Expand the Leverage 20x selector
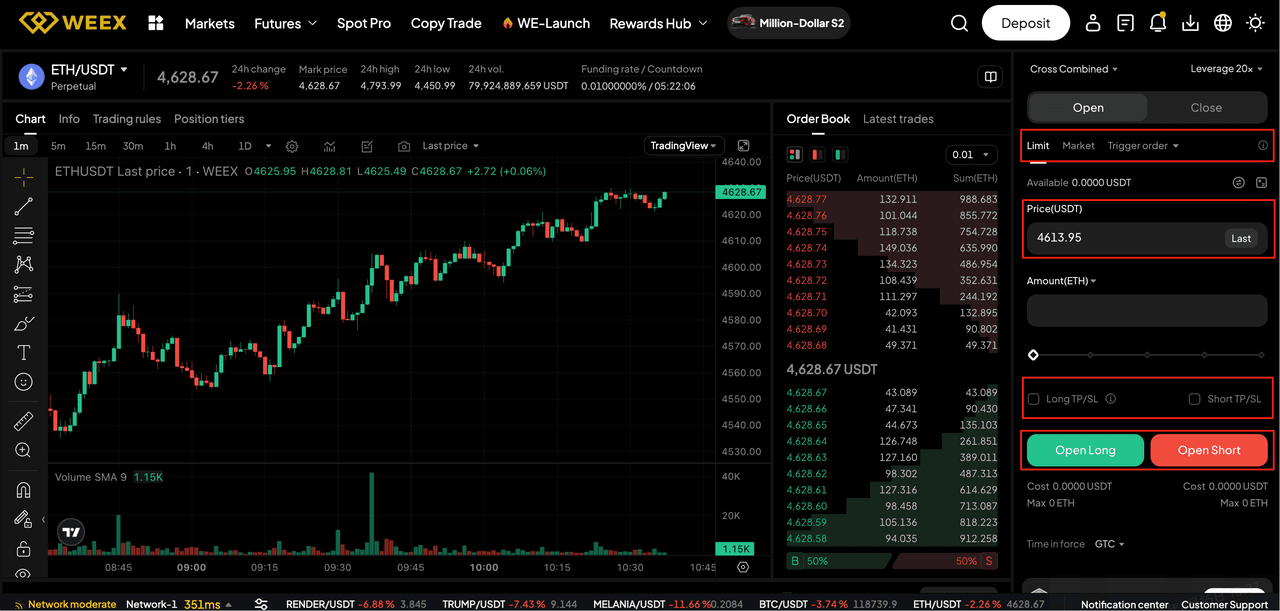 [x=1227, y=68]
